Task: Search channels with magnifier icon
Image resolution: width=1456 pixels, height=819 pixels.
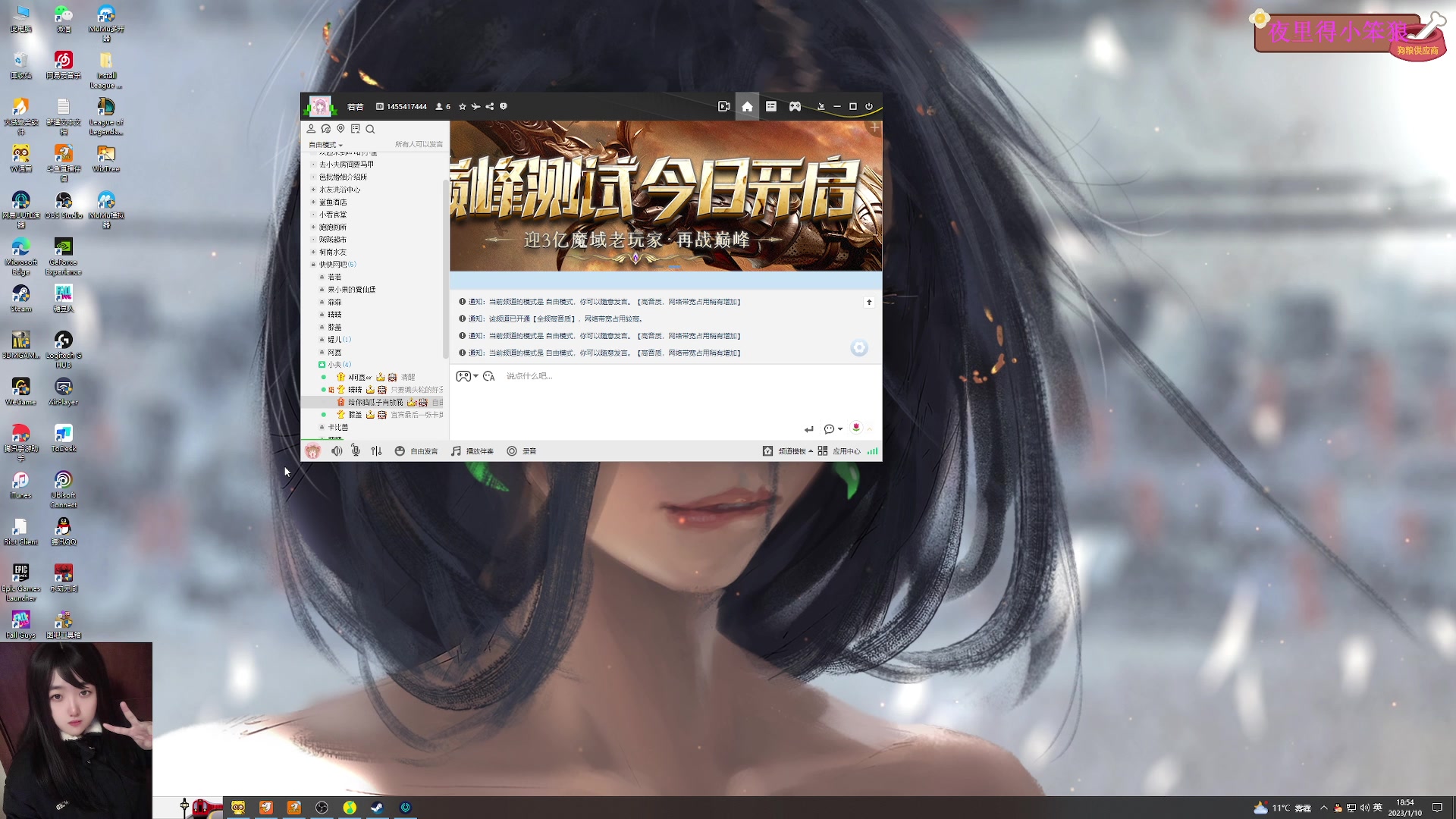Action: 370,129
